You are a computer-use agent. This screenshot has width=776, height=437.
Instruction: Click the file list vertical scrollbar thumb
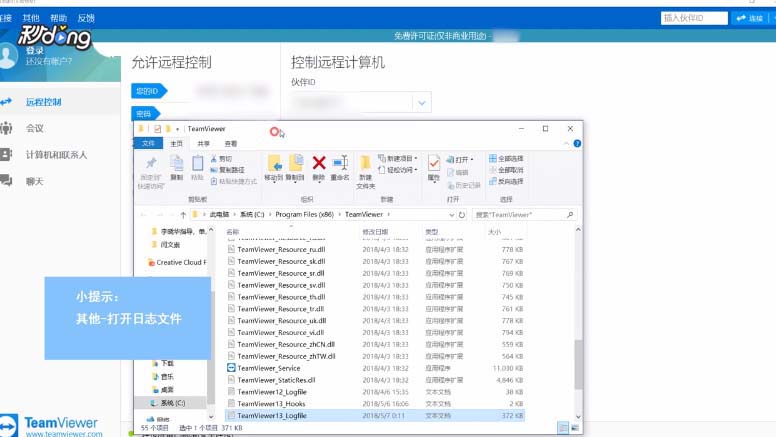578,364
